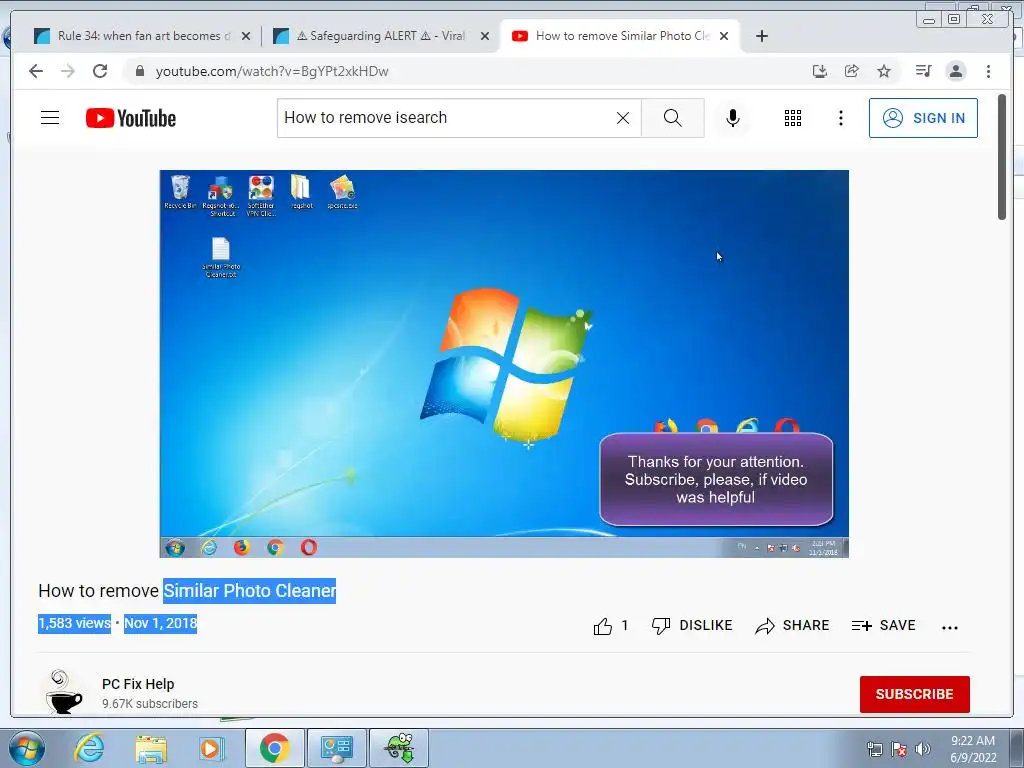Click the share page icon in address bar
The image size is (1024, 768).
pyautogui.click(x=852, y=71)
